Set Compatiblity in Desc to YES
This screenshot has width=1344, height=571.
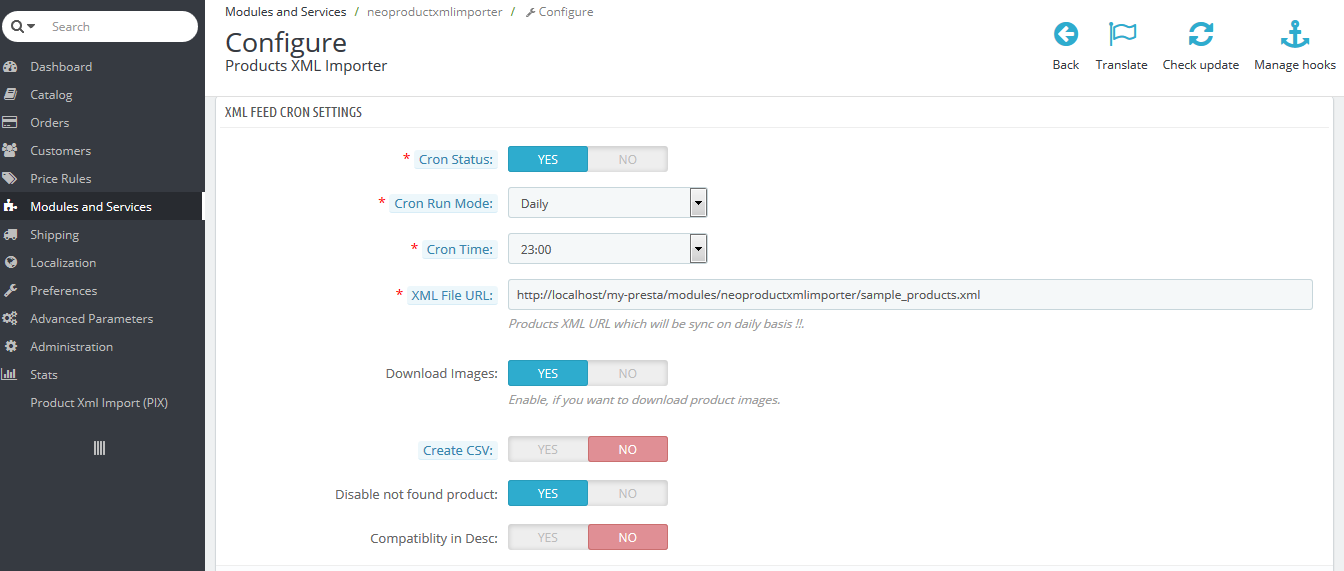pyautogui.click(x=548, y=538)
